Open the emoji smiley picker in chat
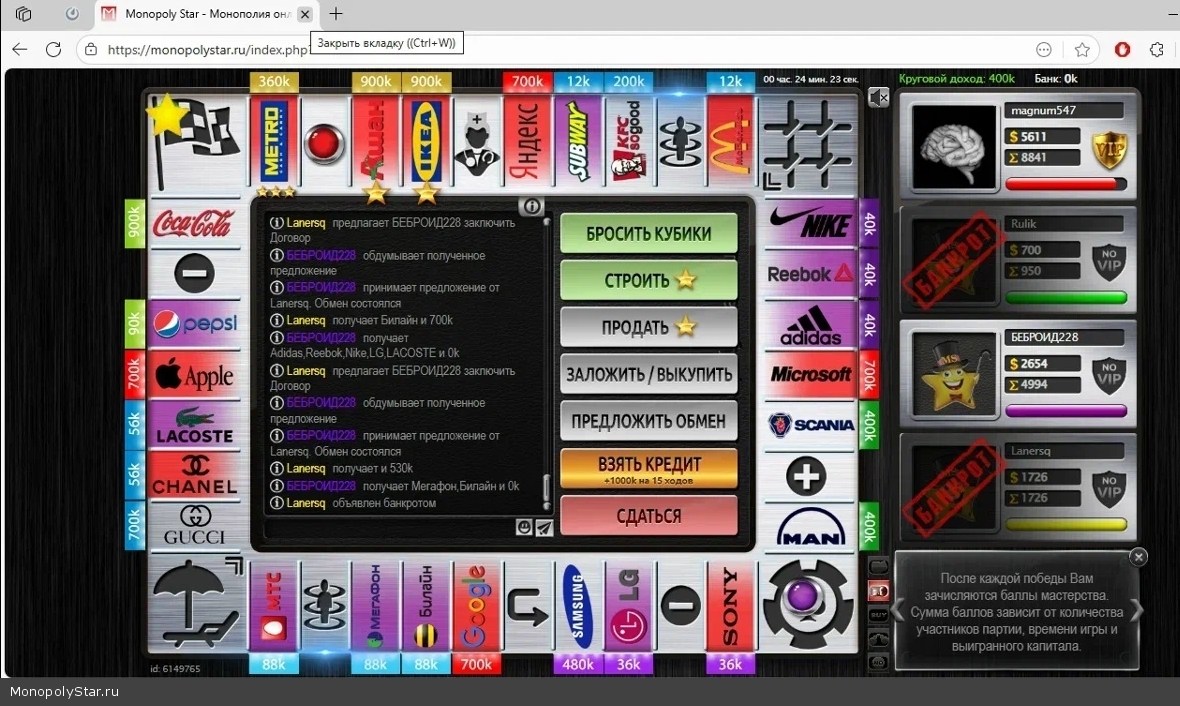This screenshot has height=706, width=1180. (524, 528)
